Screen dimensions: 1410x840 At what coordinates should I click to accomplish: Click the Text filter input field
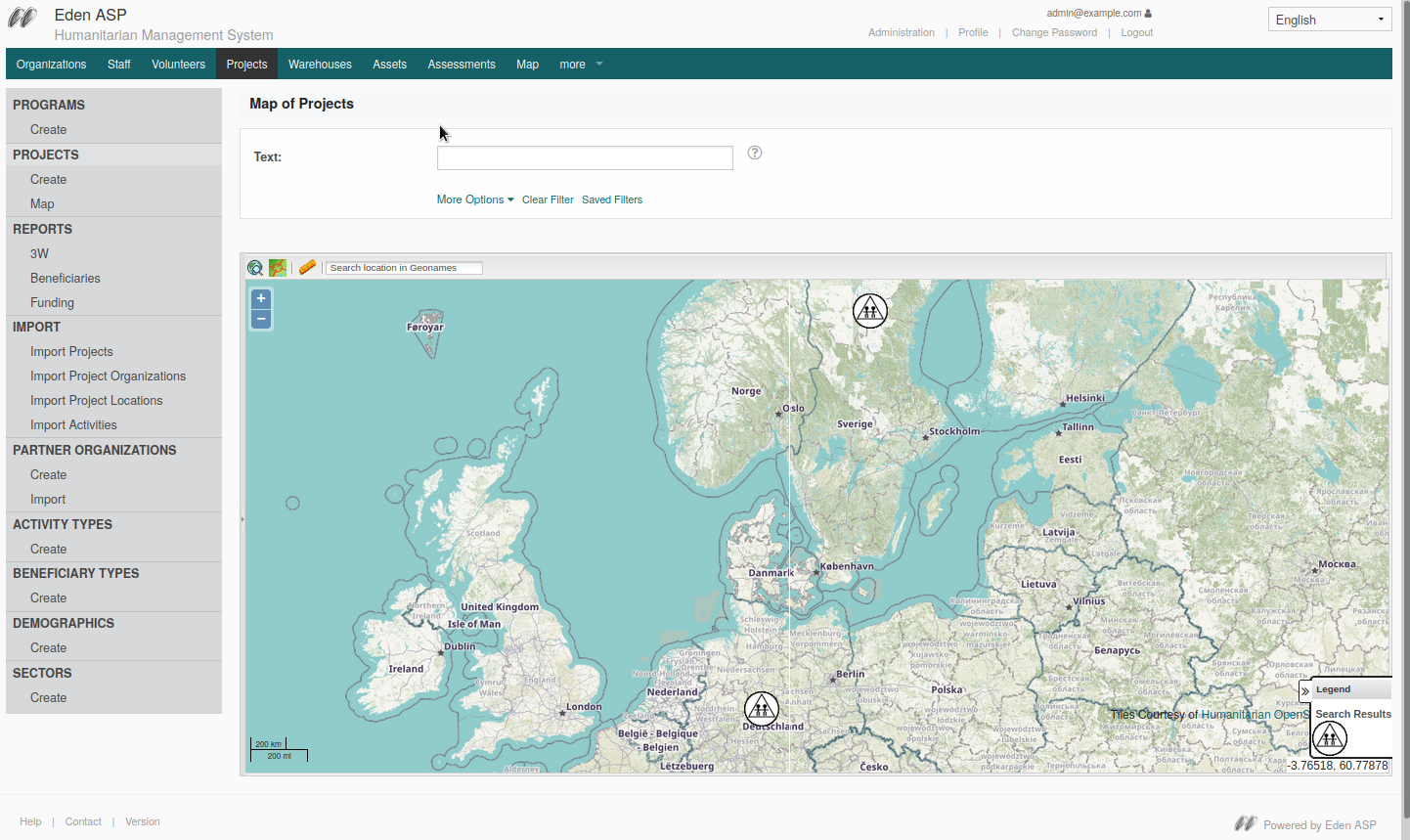(585, 157)
